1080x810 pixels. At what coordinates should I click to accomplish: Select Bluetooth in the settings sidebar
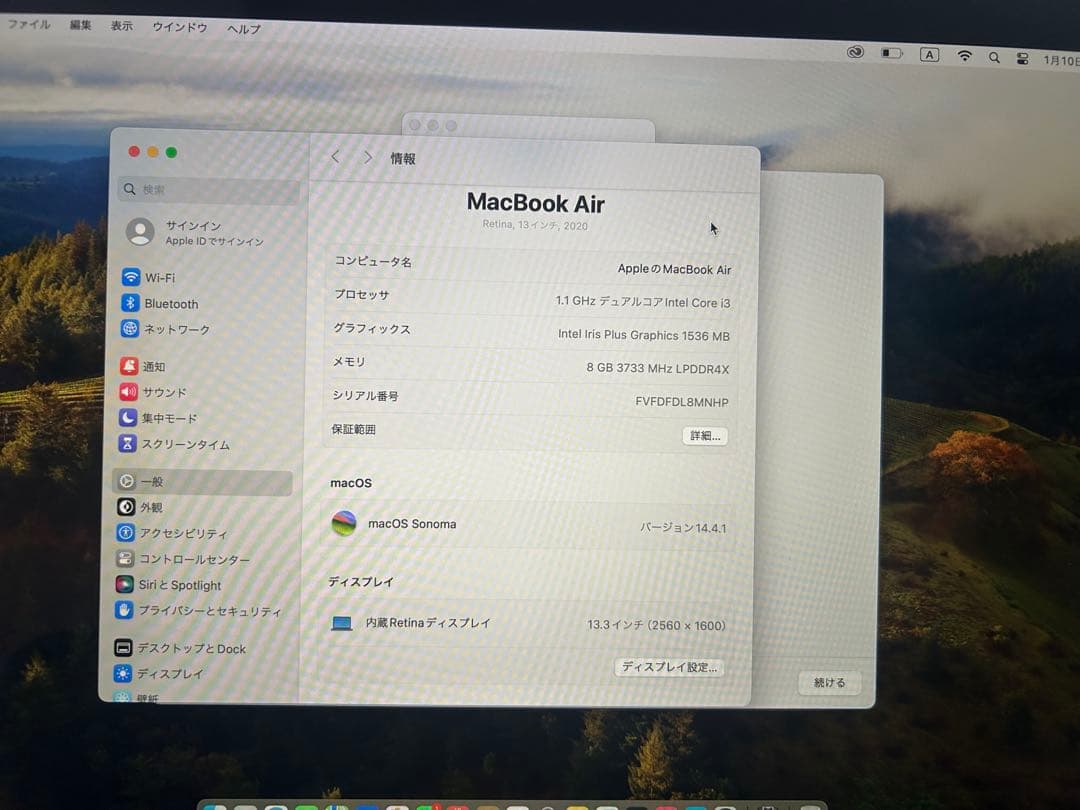coord(170,303)
